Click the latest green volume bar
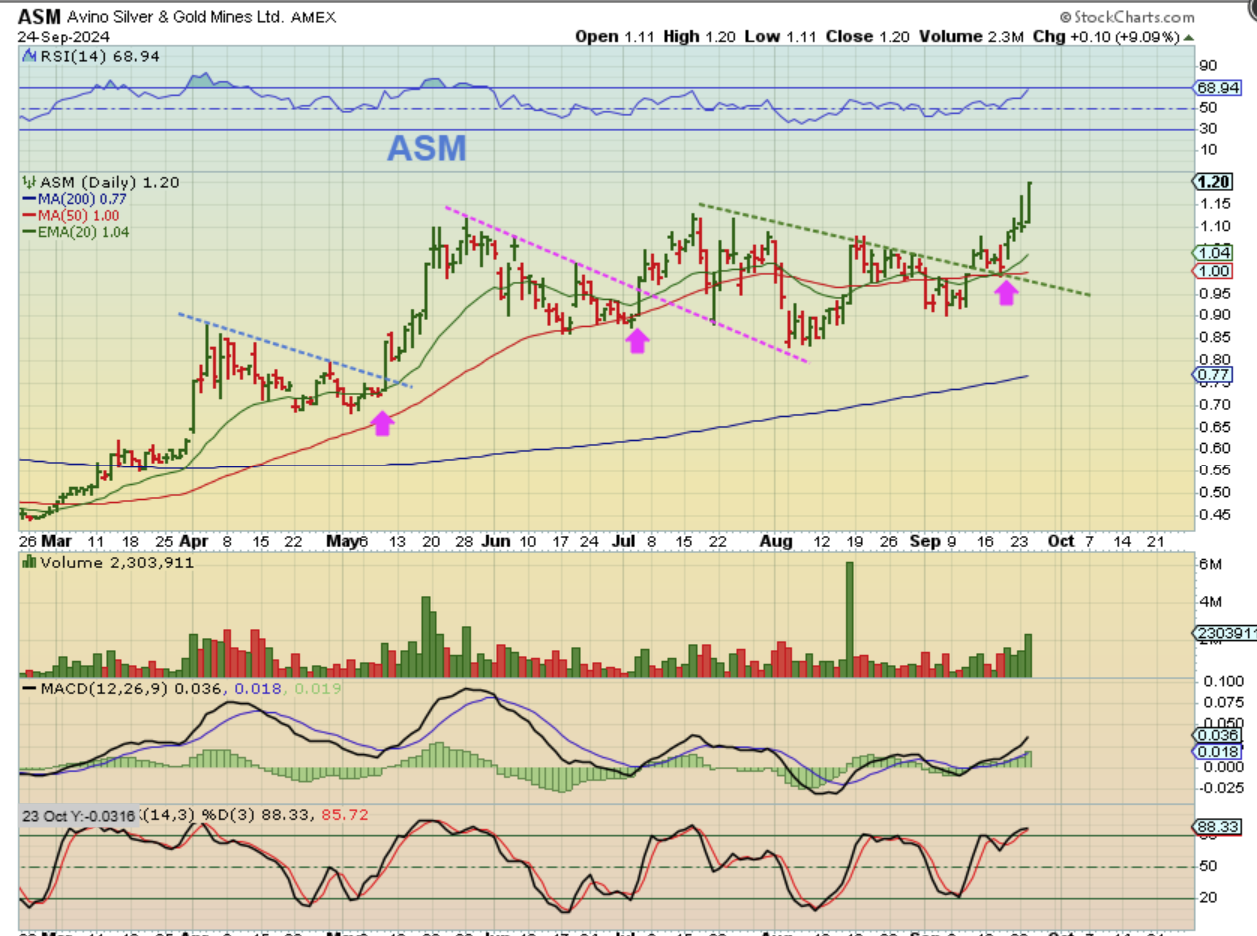This screenshot has height=936, width=1257. click(x=1027, y=655)
